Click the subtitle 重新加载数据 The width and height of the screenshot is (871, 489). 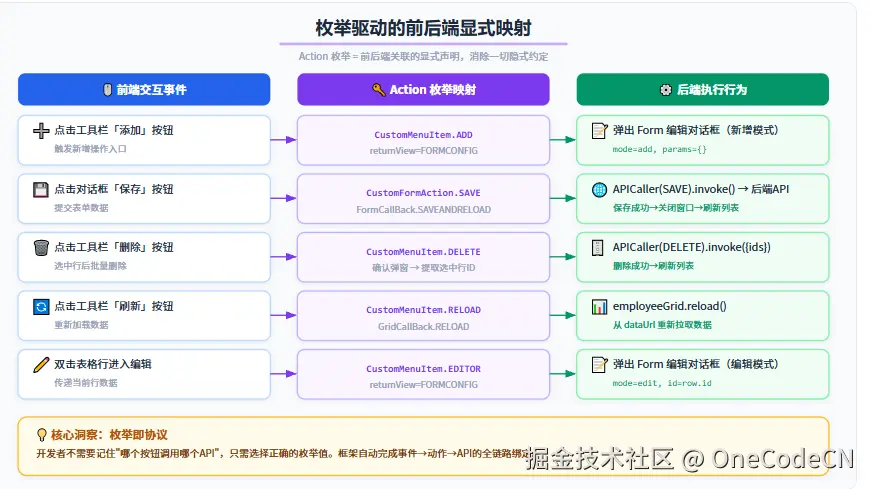tap(81, 325)
